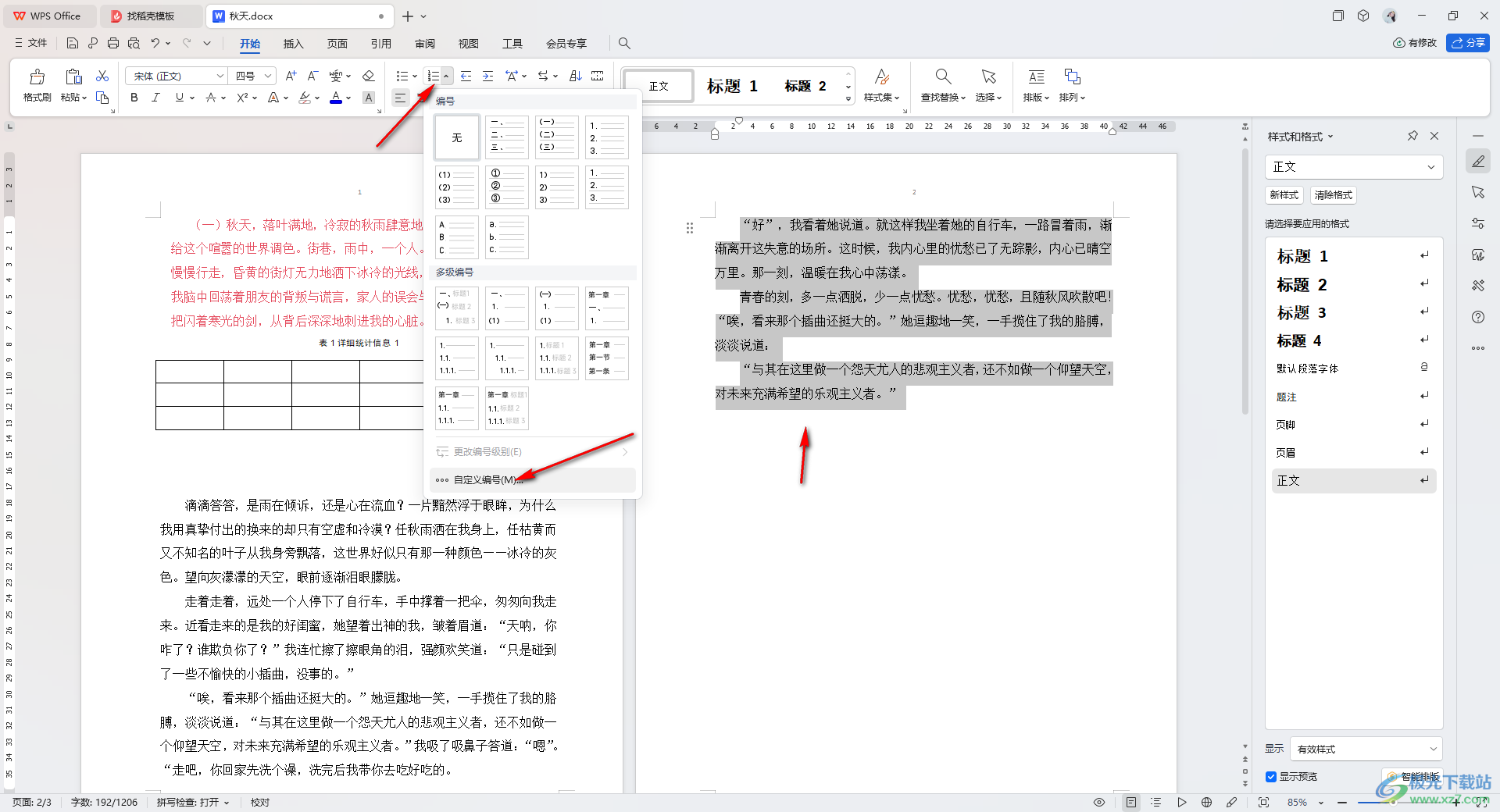Image resolution: width=1500 pixels, height=812 pixels.
Task: Select the circled numbers ①②③ numbering thumbnail
Action: (507, 187)
